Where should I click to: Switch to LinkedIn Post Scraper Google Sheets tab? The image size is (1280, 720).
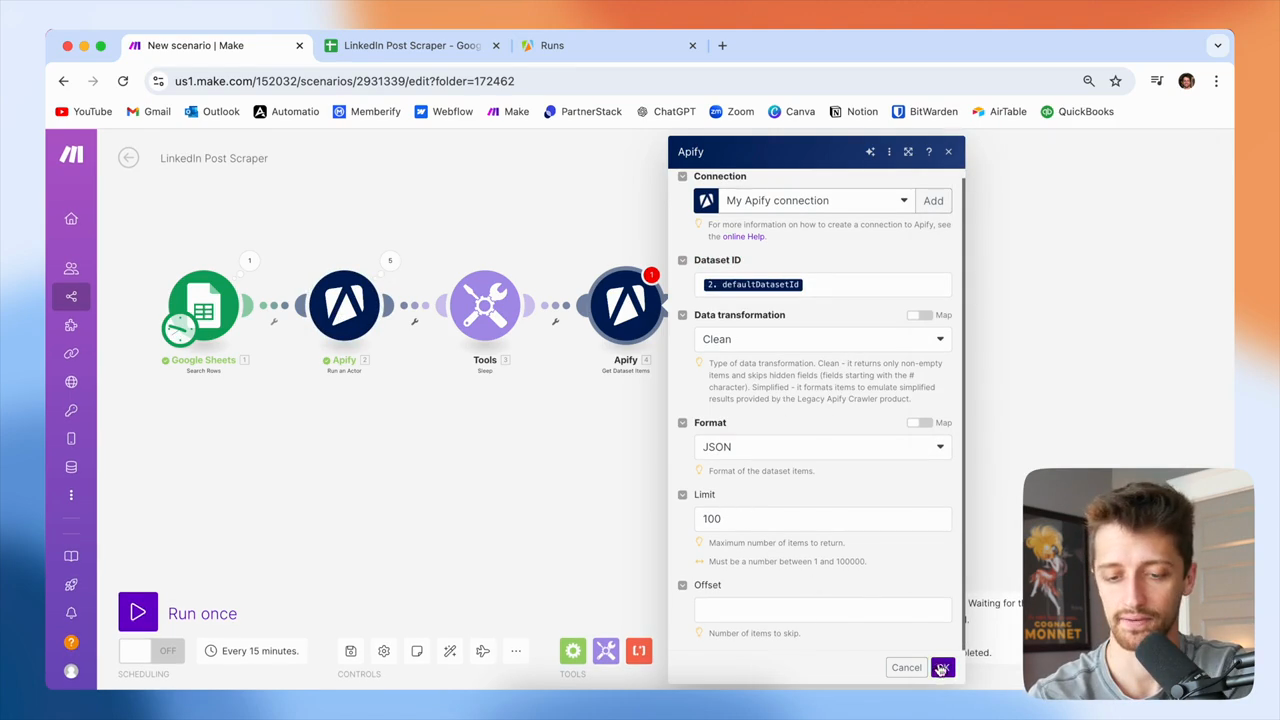coord(412,46)
